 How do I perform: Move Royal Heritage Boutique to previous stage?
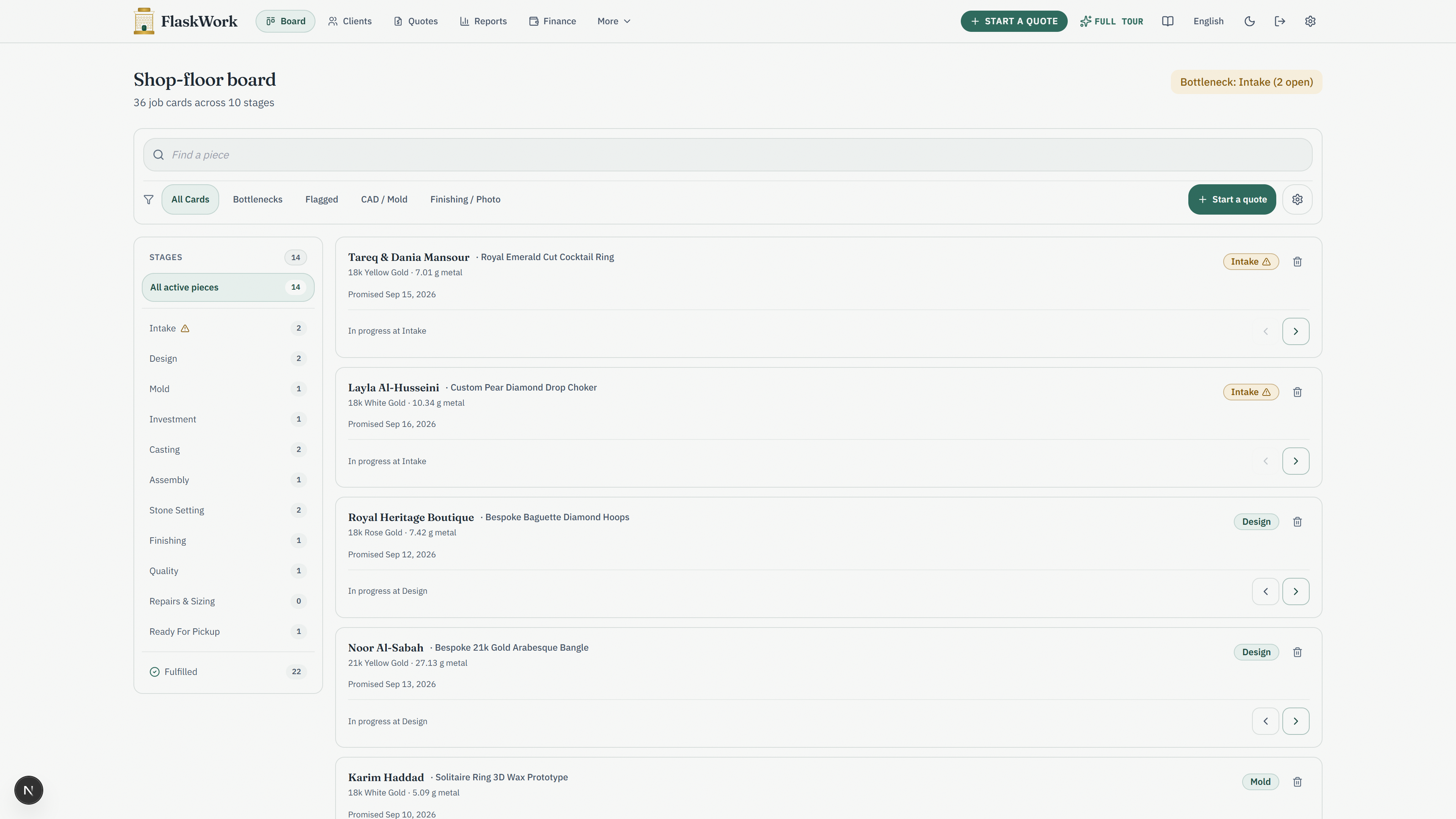pyautogui.click(x=1266, y=591)
